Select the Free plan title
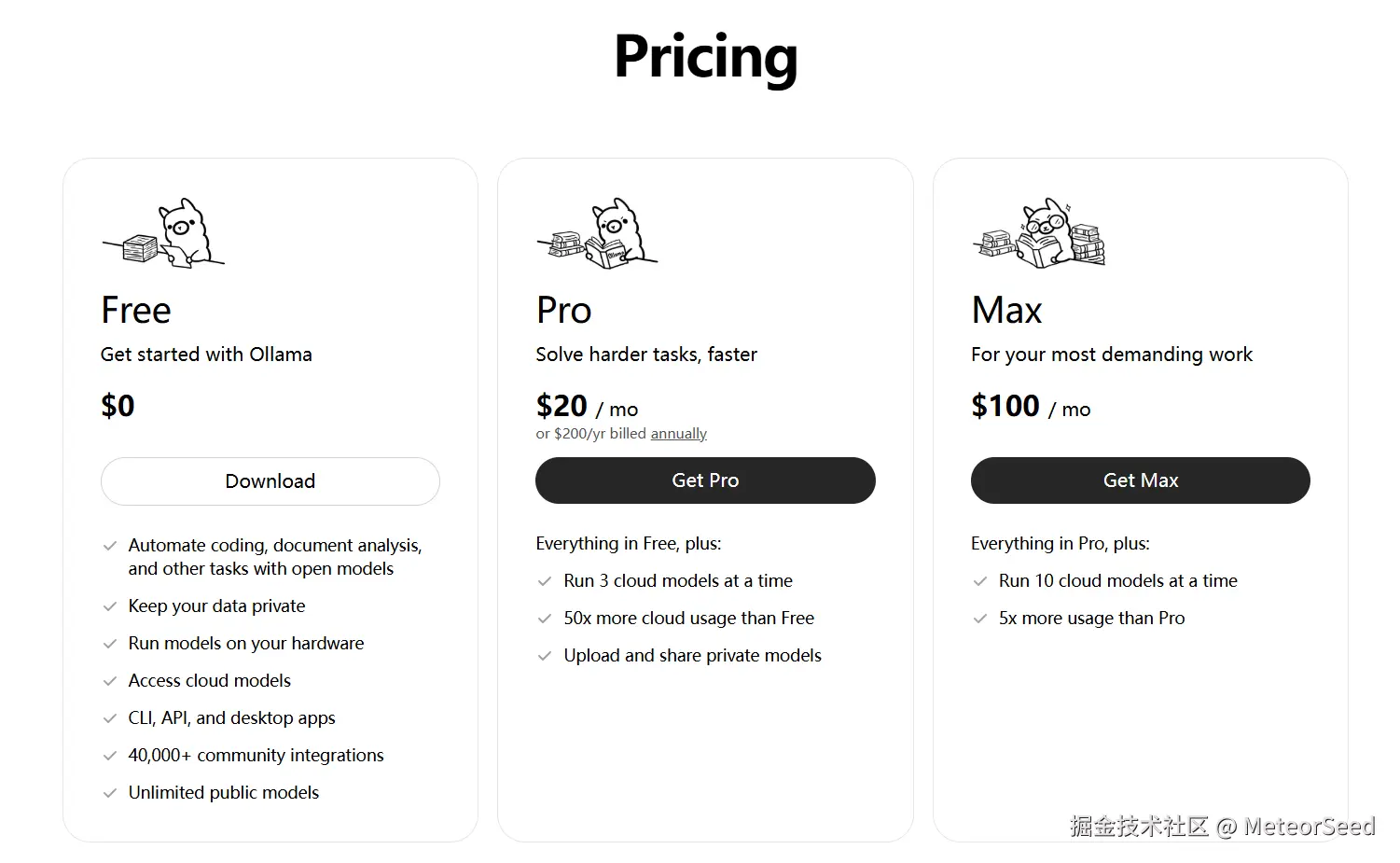Screen dimensions: 1400x863 (136, 311)
